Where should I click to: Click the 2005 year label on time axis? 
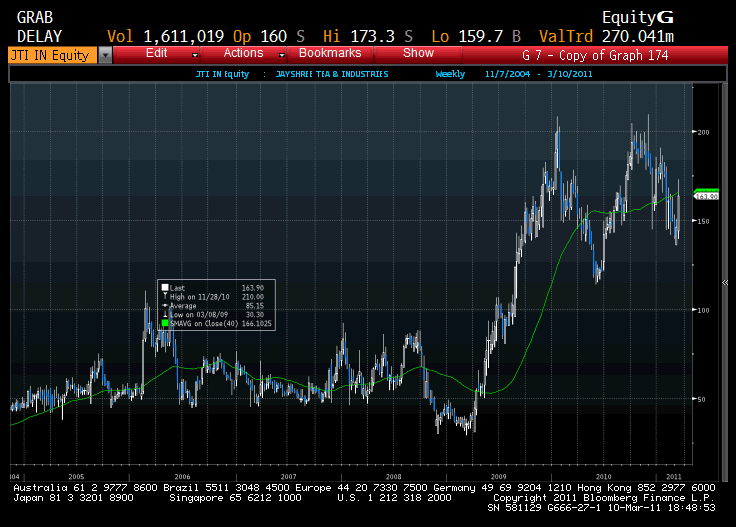point(76,476)
